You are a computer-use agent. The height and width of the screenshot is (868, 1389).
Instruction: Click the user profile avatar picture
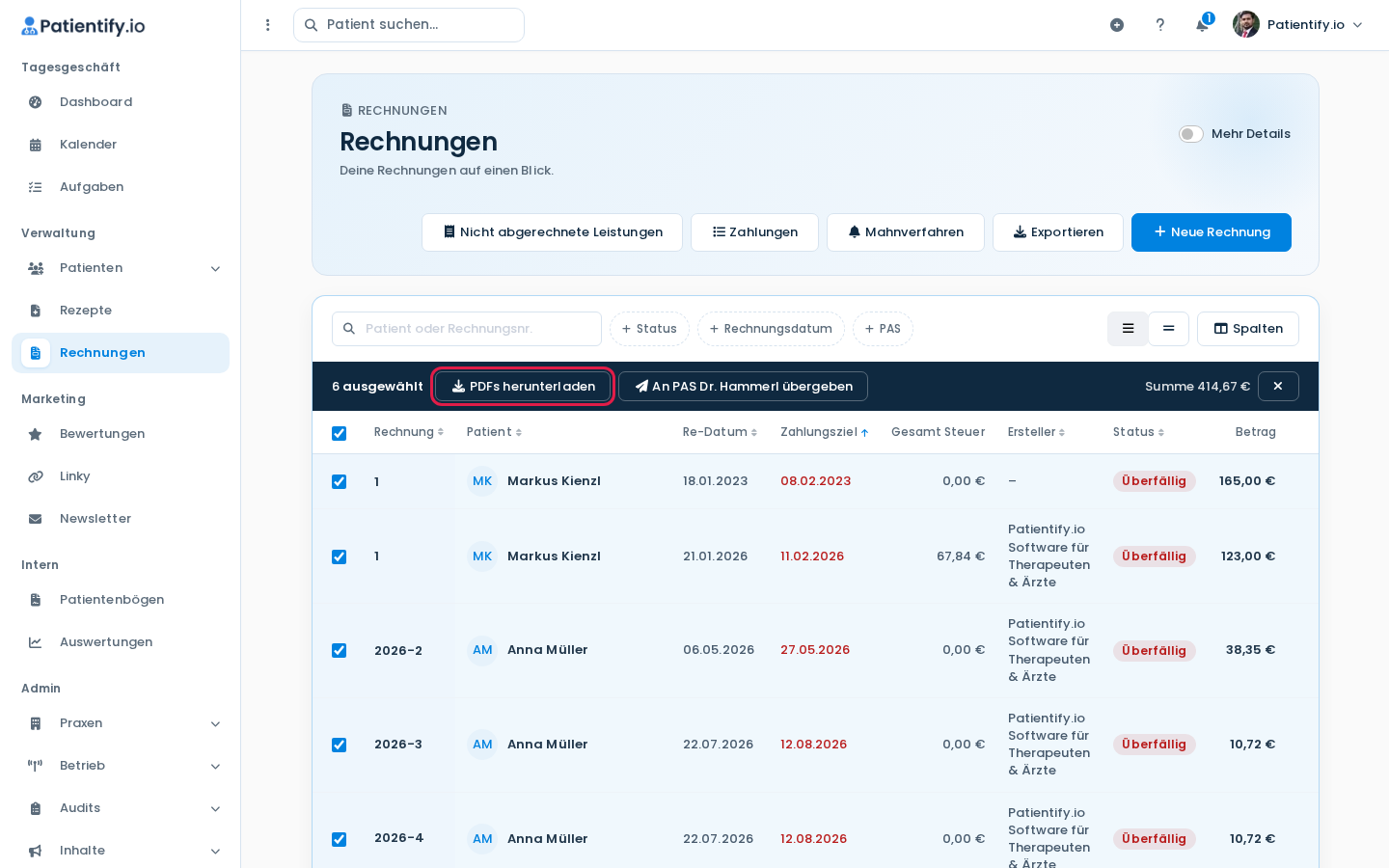click(1246, 24)
